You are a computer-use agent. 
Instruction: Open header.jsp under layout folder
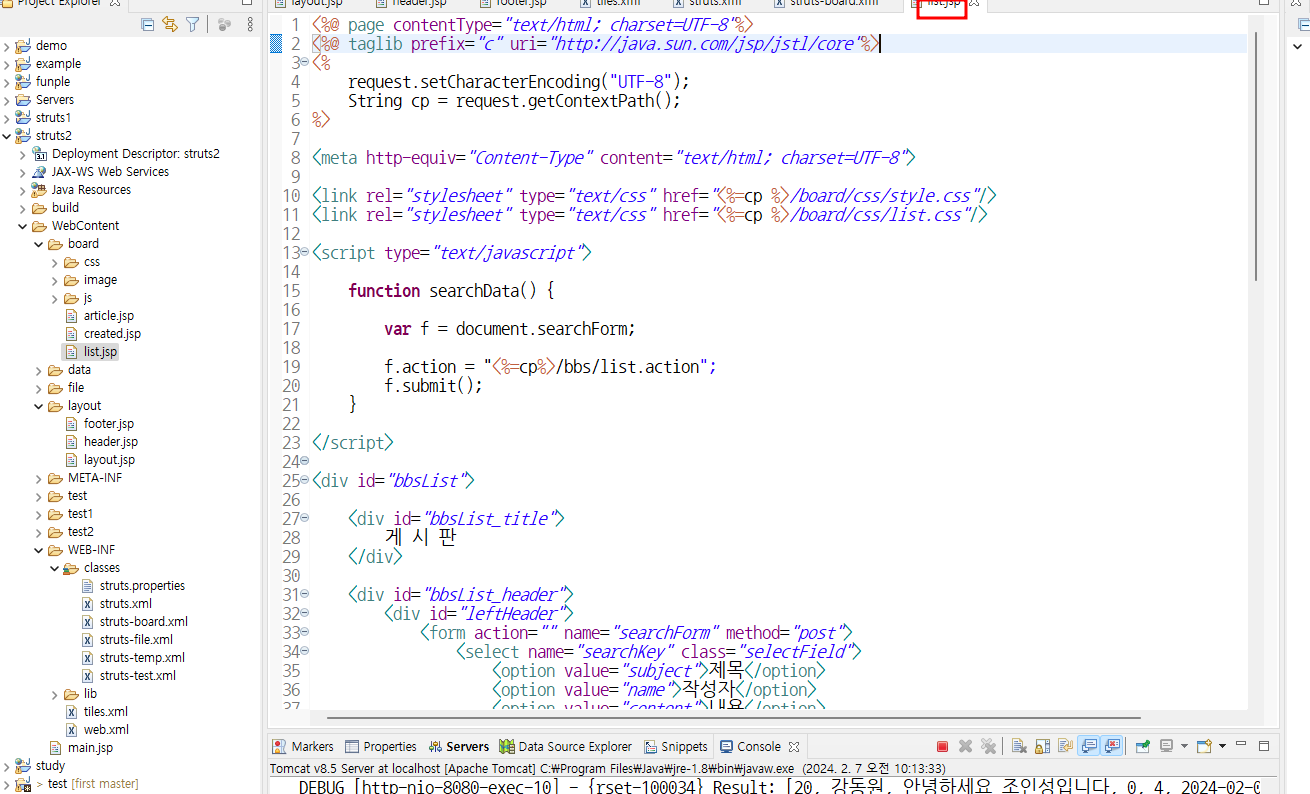click(x=111, y=442)
